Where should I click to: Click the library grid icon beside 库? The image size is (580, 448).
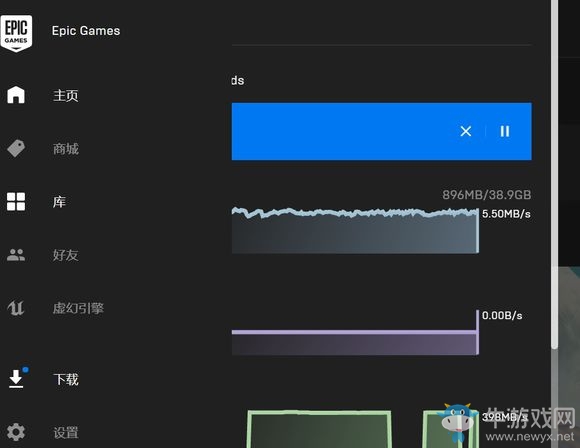click(16, 202)
